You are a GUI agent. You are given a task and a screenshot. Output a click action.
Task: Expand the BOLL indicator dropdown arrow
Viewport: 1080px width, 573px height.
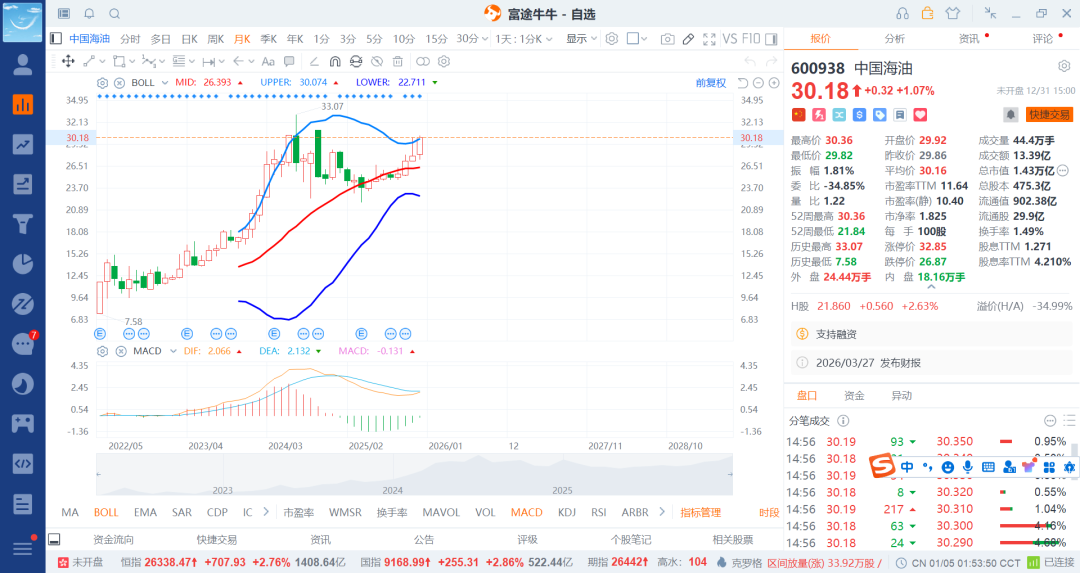(x=165, y=83)
